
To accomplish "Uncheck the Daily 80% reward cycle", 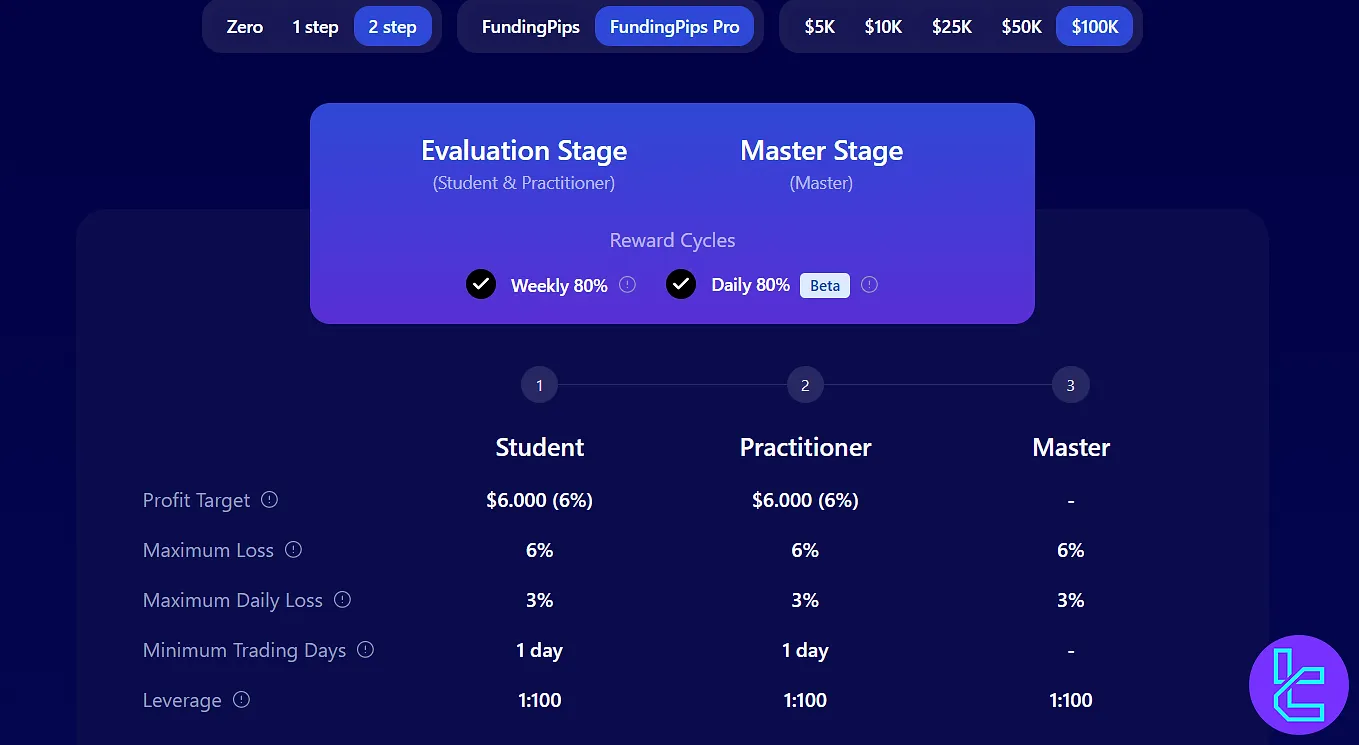I will click(681, 284).
